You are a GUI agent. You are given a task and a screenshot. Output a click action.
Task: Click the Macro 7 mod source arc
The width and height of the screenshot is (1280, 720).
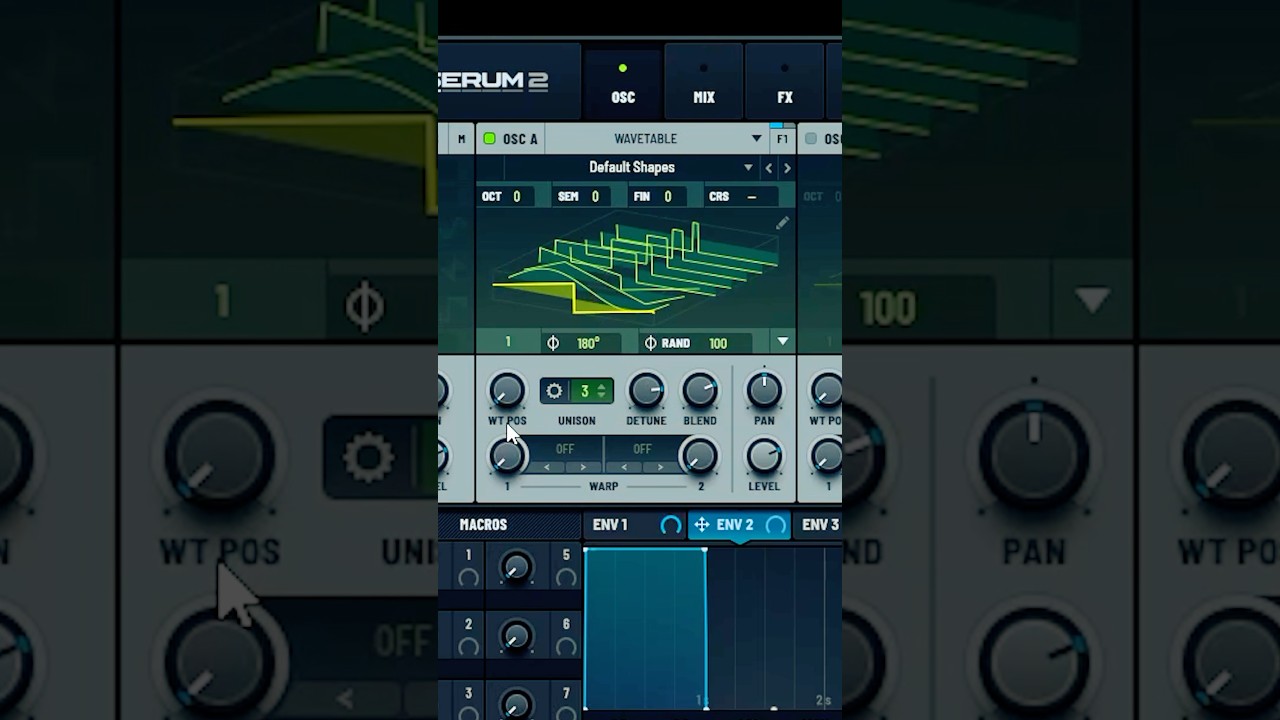[x=566, y=713]
